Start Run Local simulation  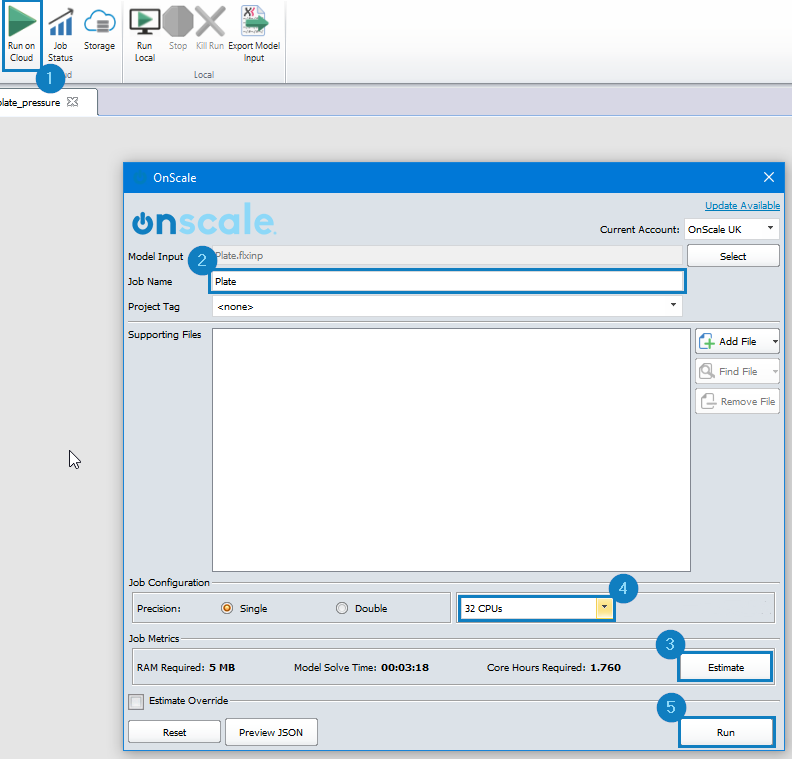tap(144, 34)
